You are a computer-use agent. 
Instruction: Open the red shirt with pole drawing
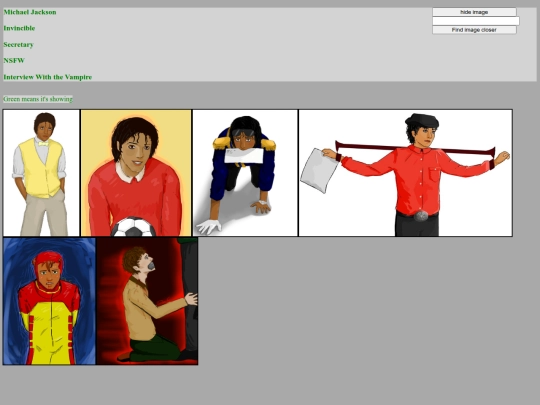(x=405, y=173)
